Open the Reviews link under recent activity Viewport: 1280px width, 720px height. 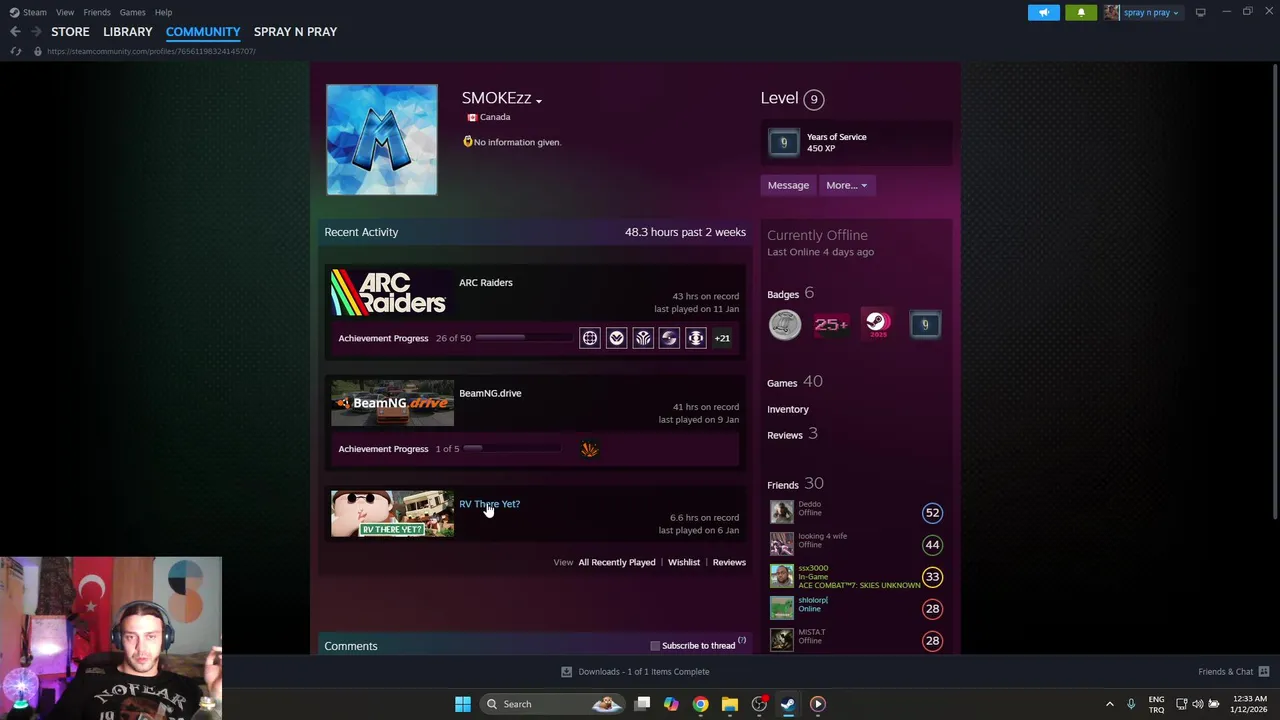click(x=729, y=562)
